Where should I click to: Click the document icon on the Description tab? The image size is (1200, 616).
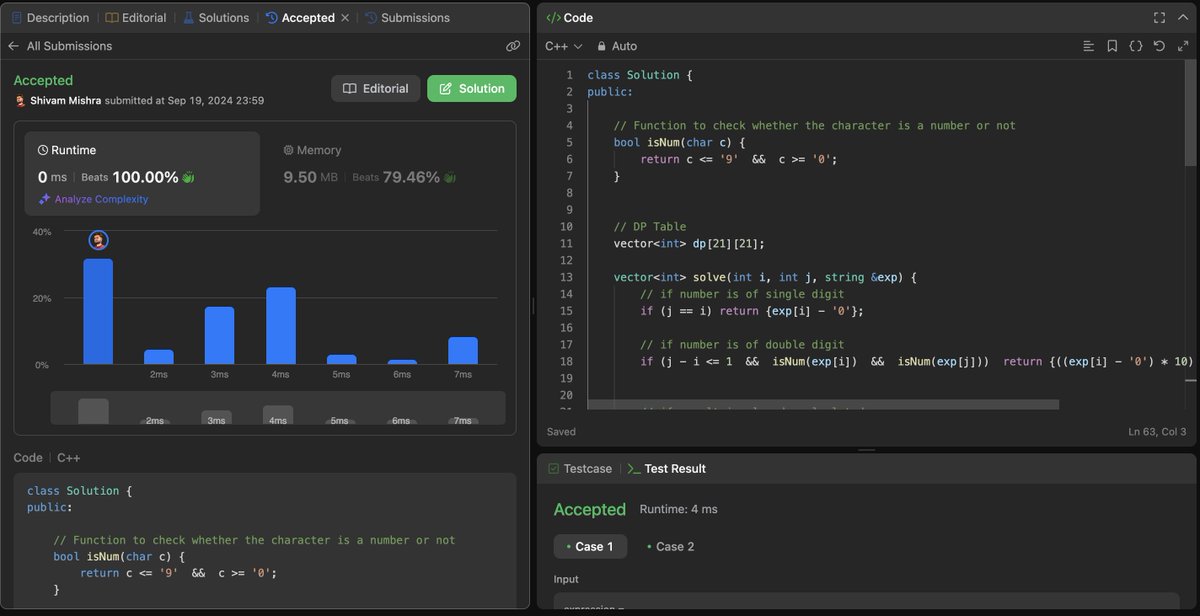[15, 18]
